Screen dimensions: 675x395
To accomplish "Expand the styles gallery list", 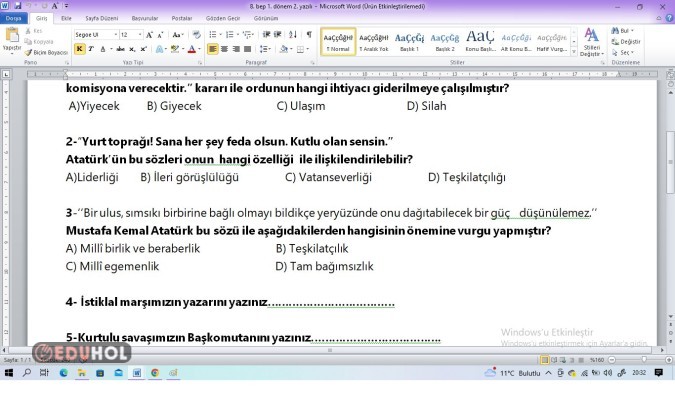I will coord(573,51).
